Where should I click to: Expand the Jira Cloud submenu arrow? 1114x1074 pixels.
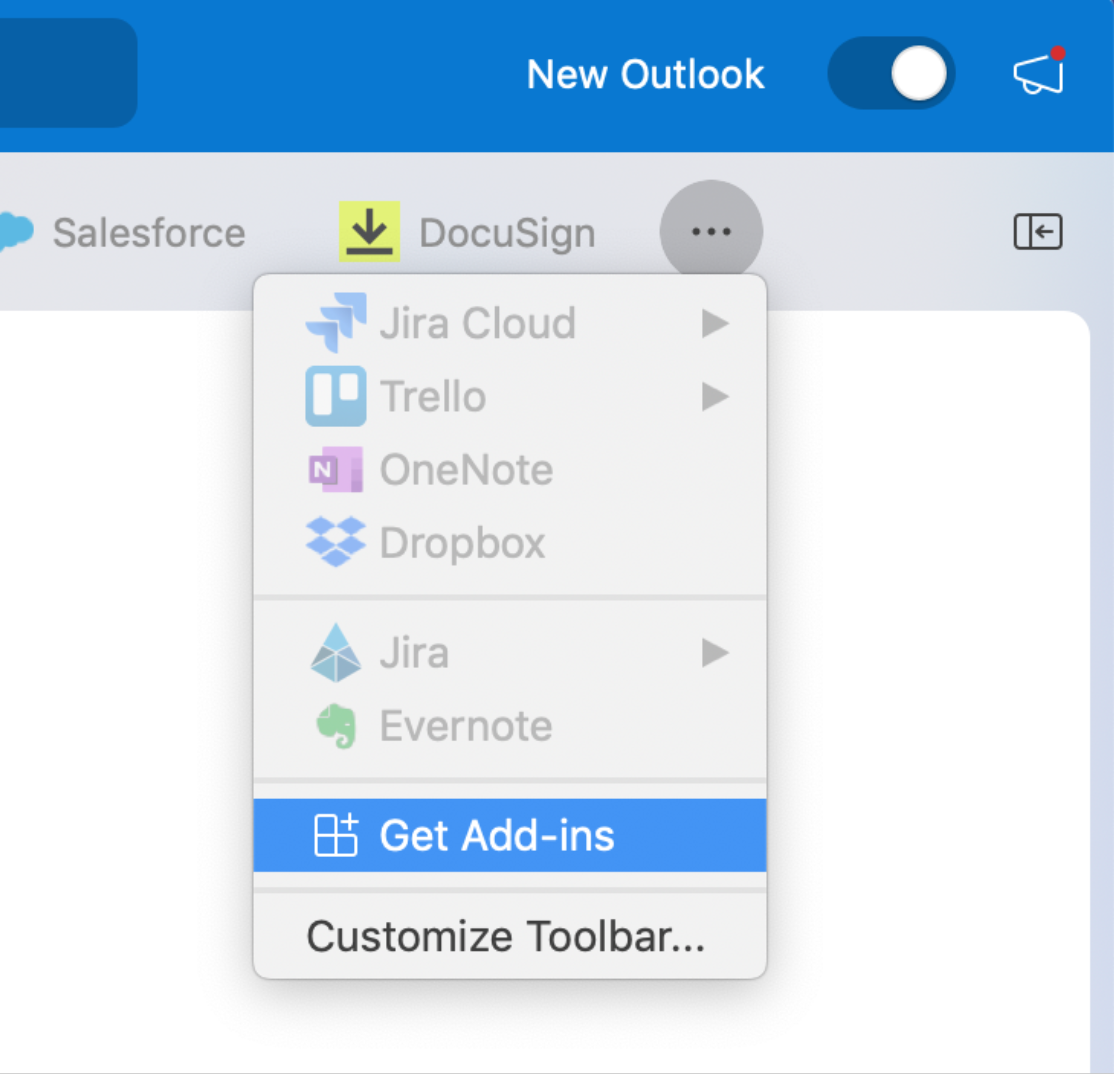[x=715, y=323]
